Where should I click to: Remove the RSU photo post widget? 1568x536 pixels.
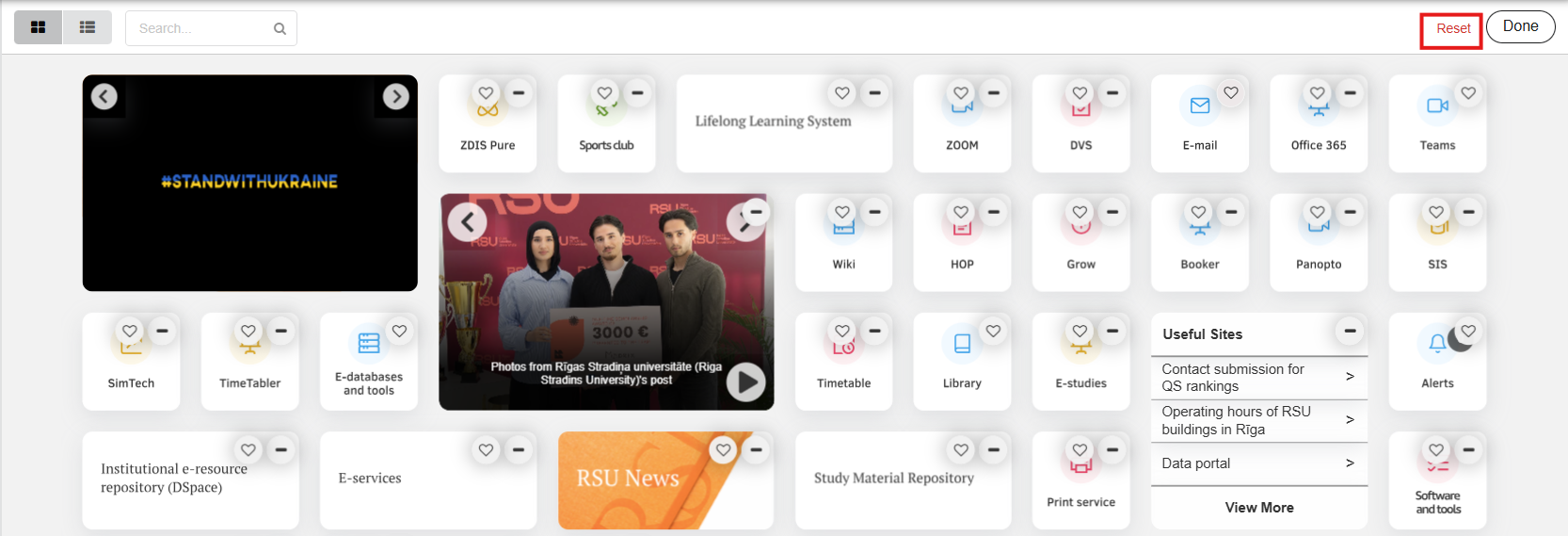[756, 212]
